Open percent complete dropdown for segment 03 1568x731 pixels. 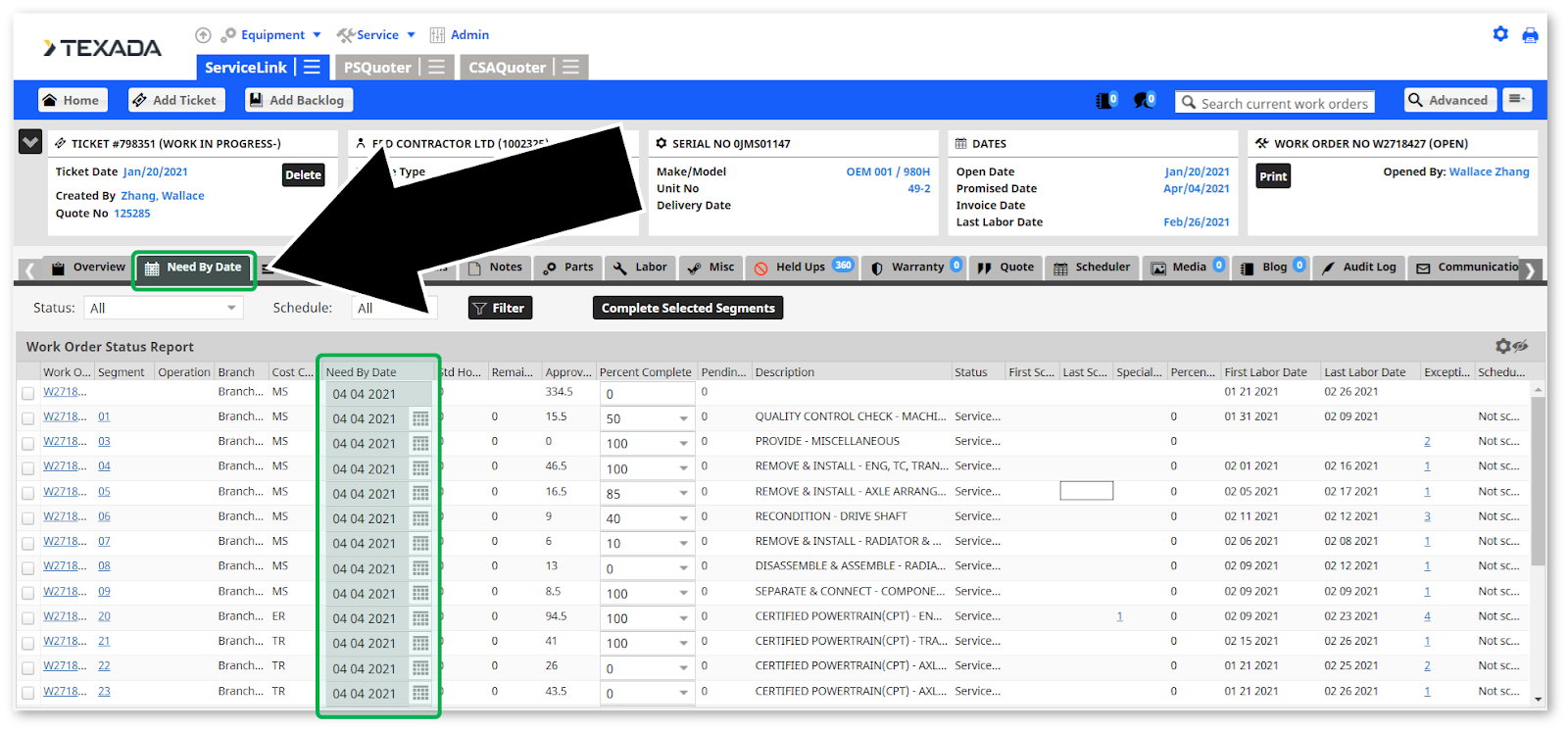683,444
